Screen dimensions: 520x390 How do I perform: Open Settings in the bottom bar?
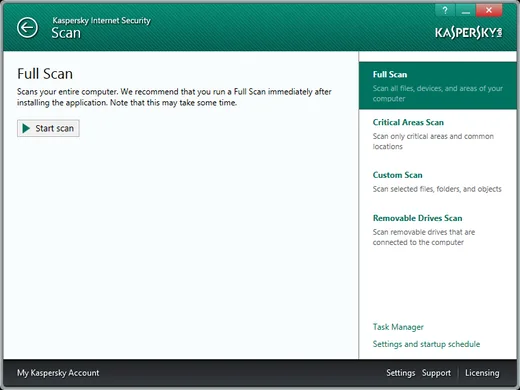pos(401,373)
